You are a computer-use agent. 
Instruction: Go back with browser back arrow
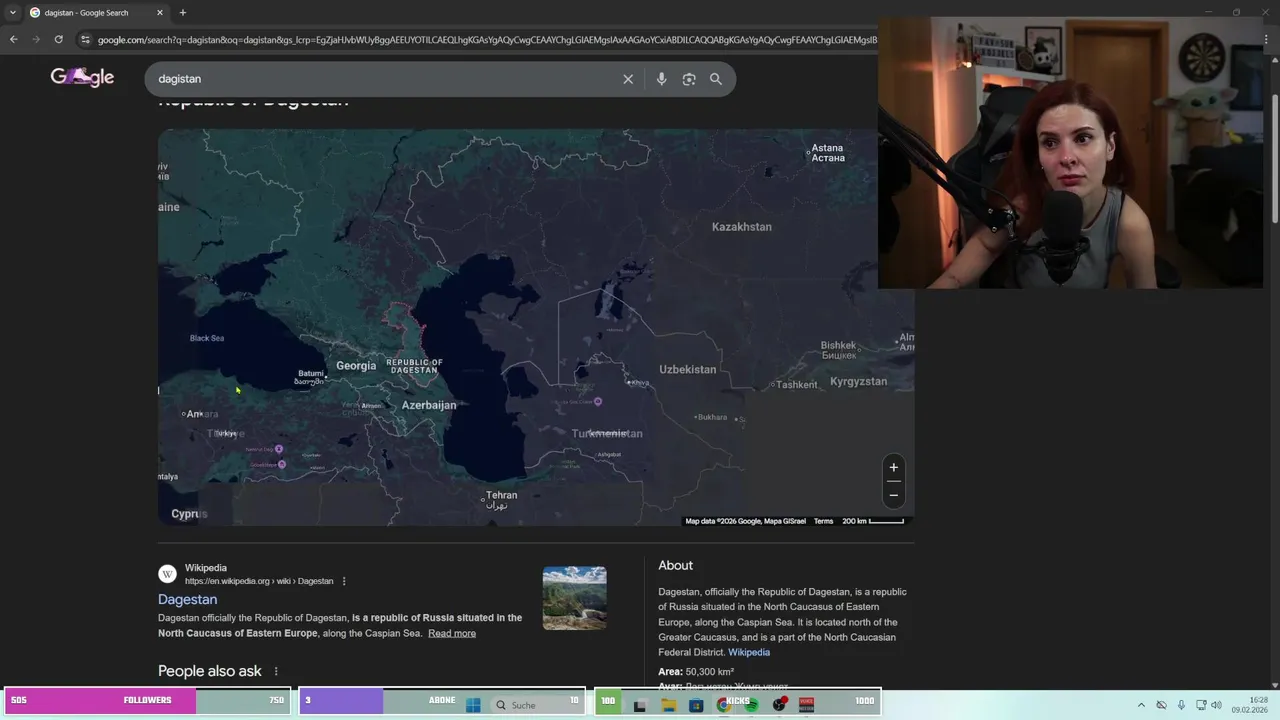[x=13, y=39]
